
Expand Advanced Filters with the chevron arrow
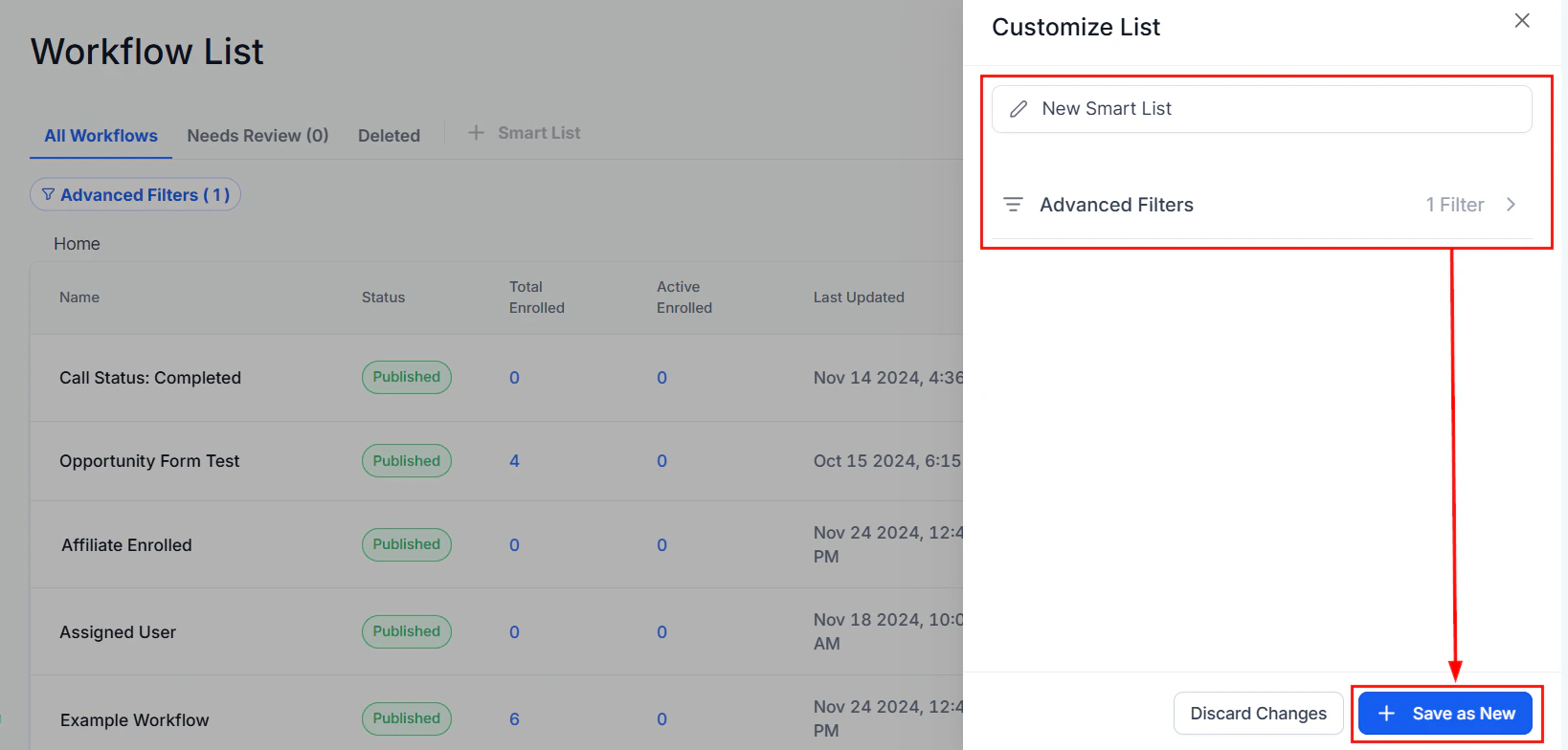pyautogui.click(x=1511, y=205)
